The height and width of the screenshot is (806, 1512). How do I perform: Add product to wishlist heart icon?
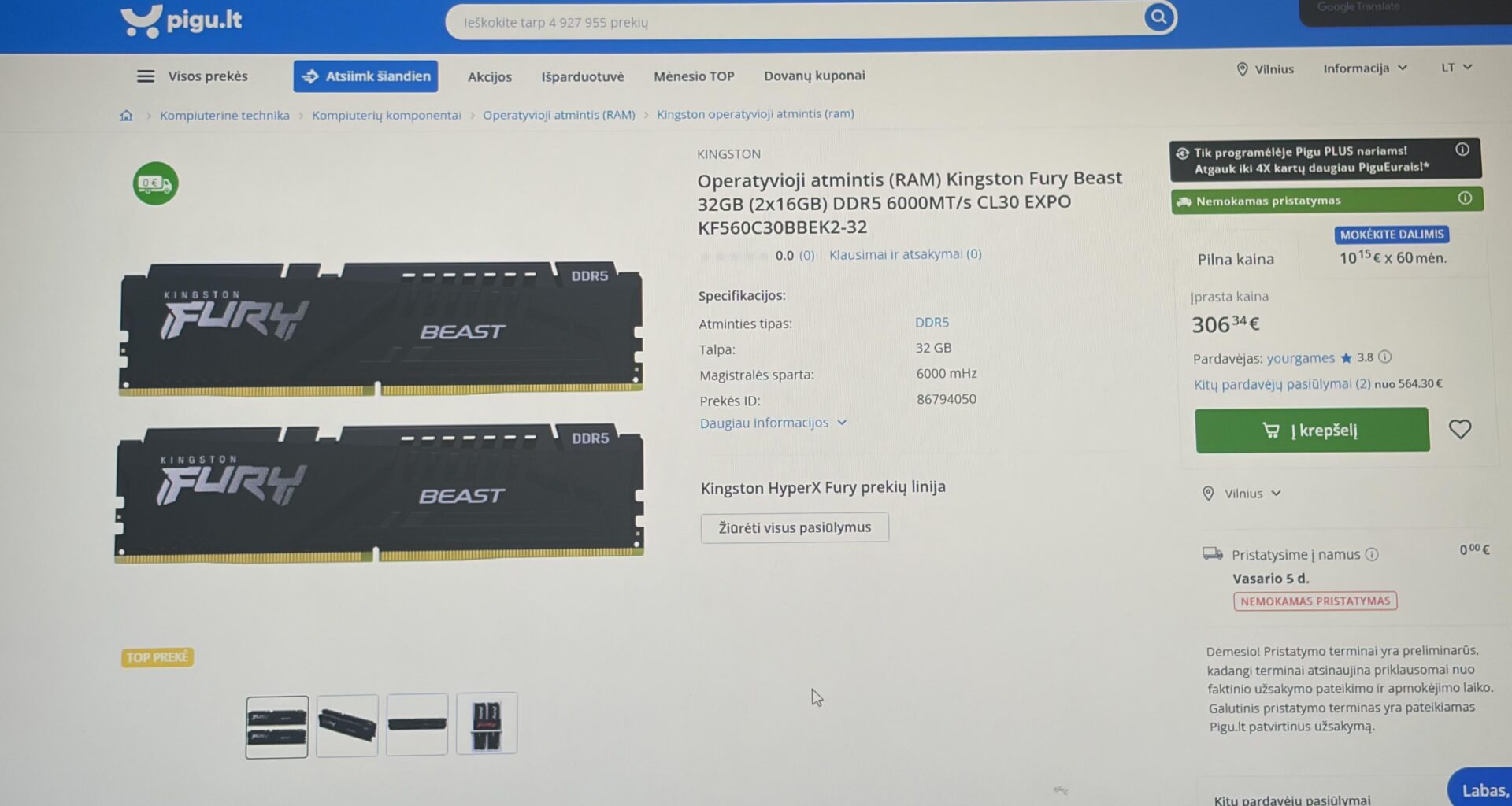tap(1459, 429)
